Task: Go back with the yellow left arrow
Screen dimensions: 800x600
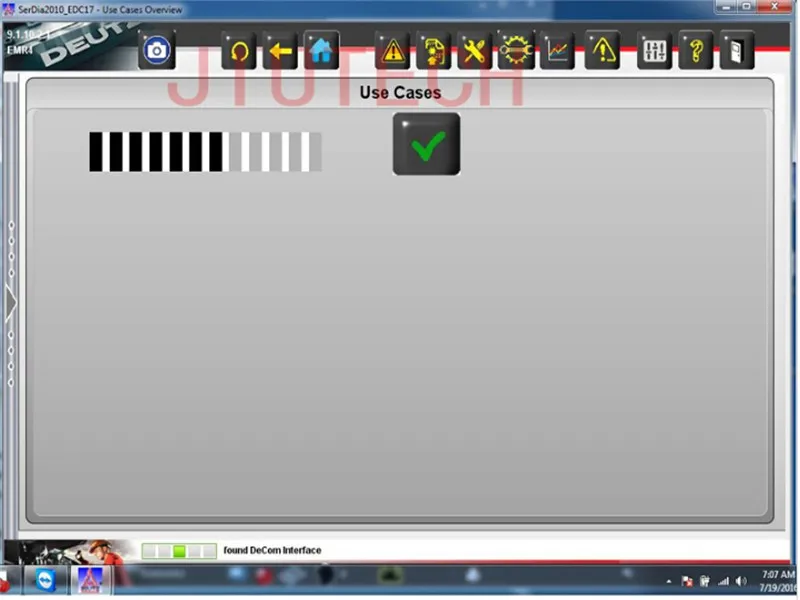Action: point(280,51)
